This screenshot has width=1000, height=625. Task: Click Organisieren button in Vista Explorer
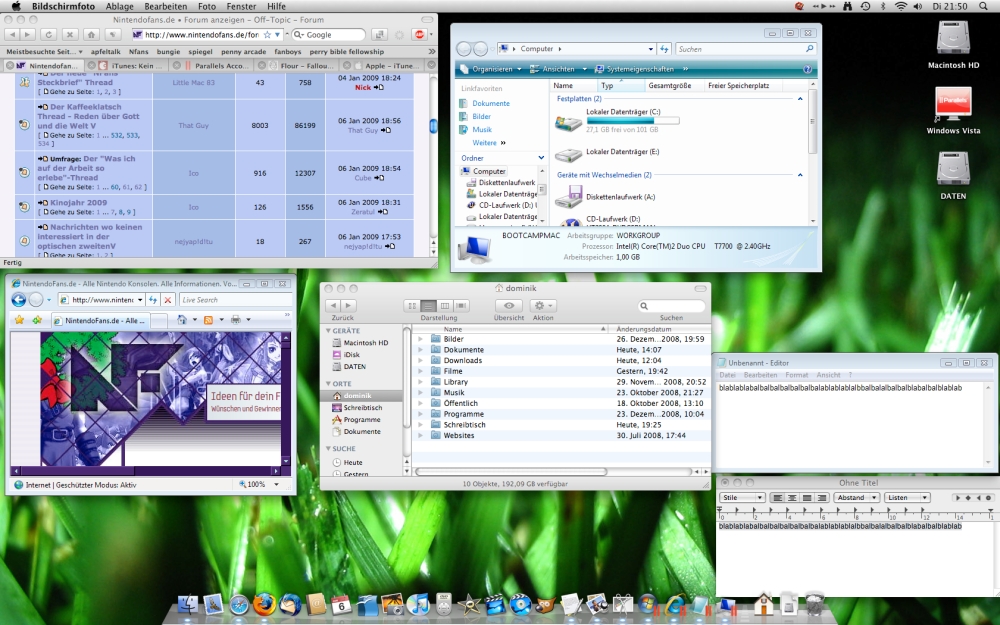coord(491,69)
